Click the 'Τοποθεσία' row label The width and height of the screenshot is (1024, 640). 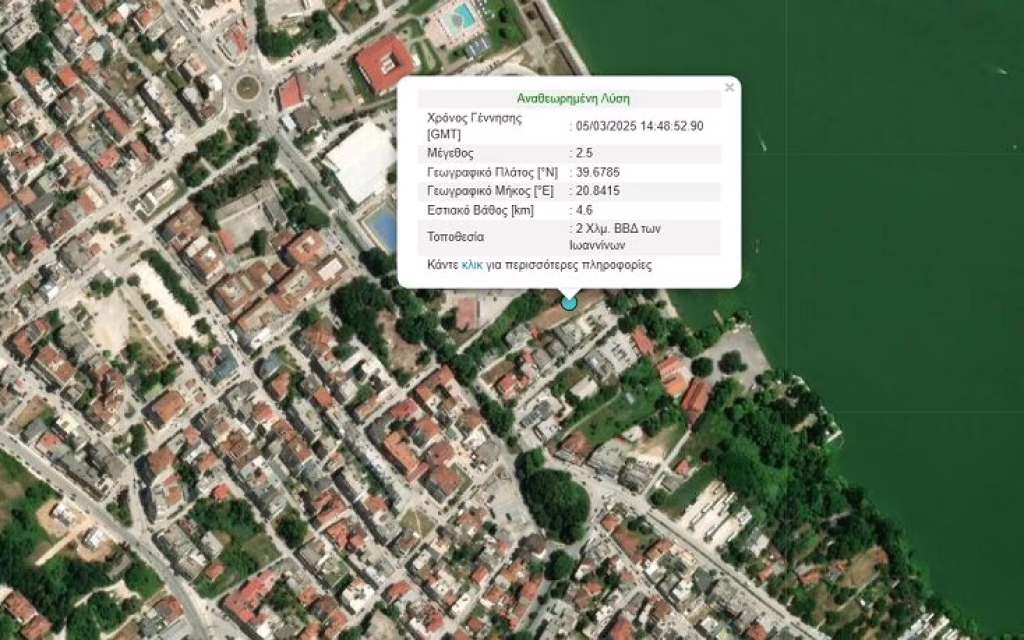click(455, 237)
